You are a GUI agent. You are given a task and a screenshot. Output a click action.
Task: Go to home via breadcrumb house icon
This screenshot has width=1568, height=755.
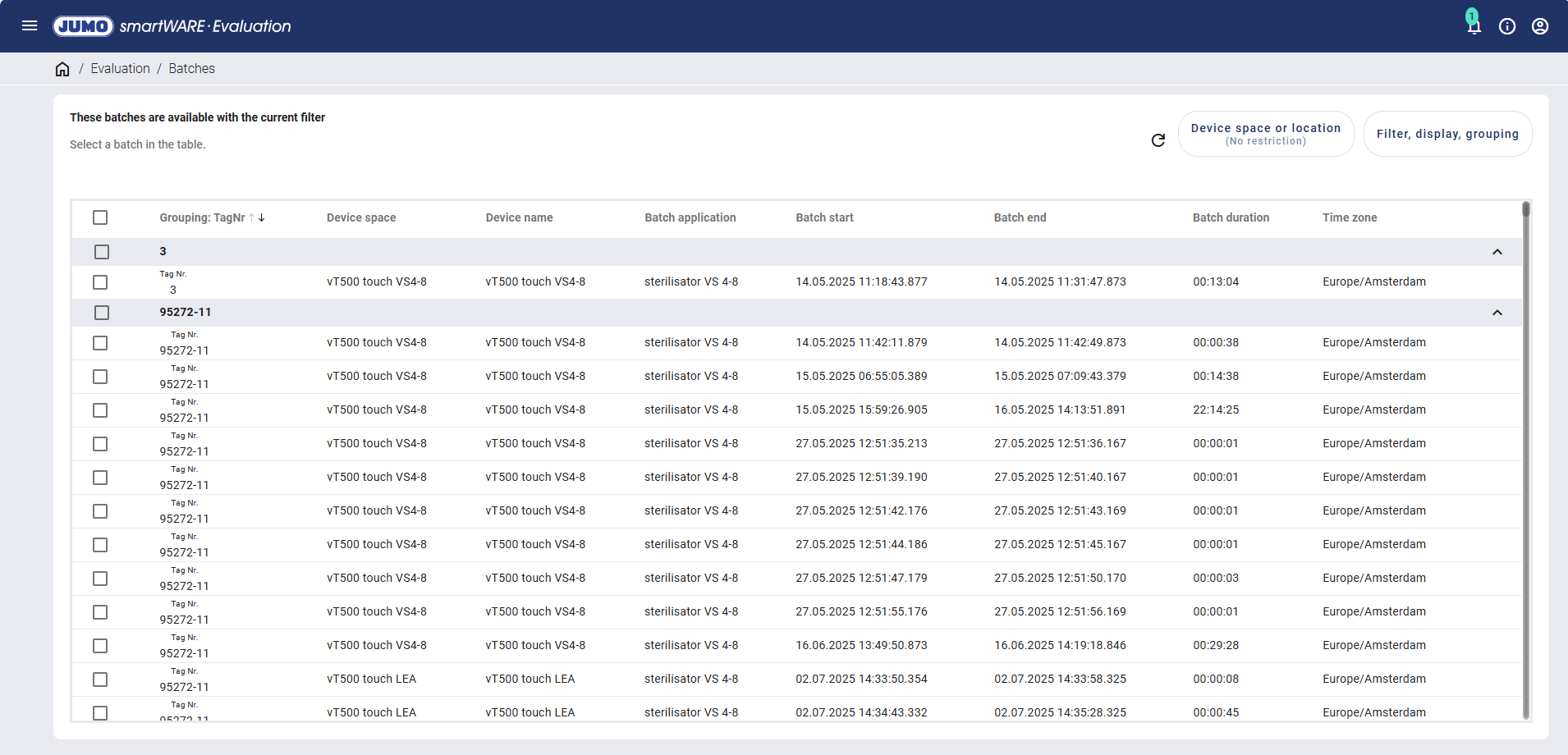coord(62,69)
